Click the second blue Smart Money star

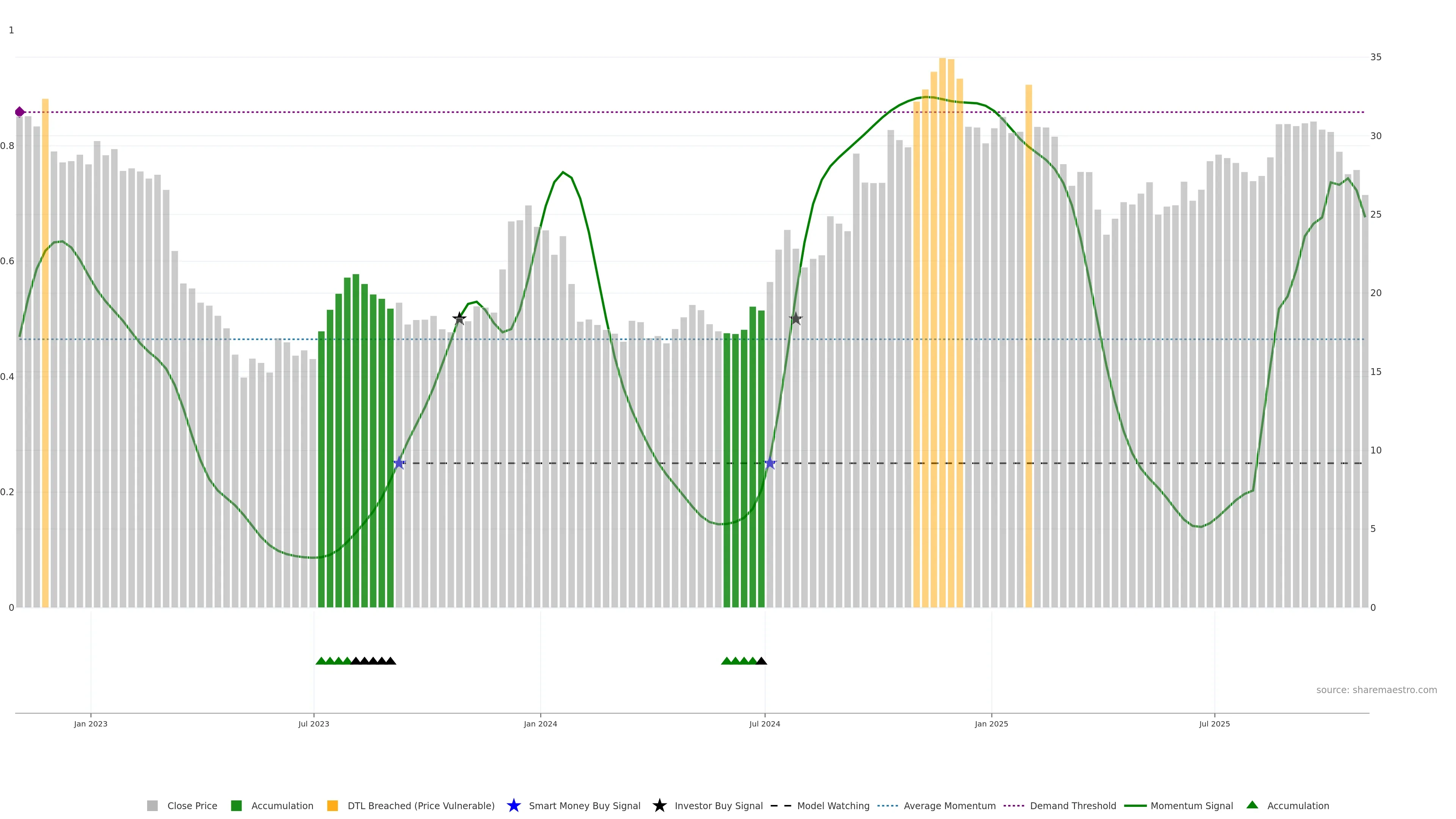point(770,463)
